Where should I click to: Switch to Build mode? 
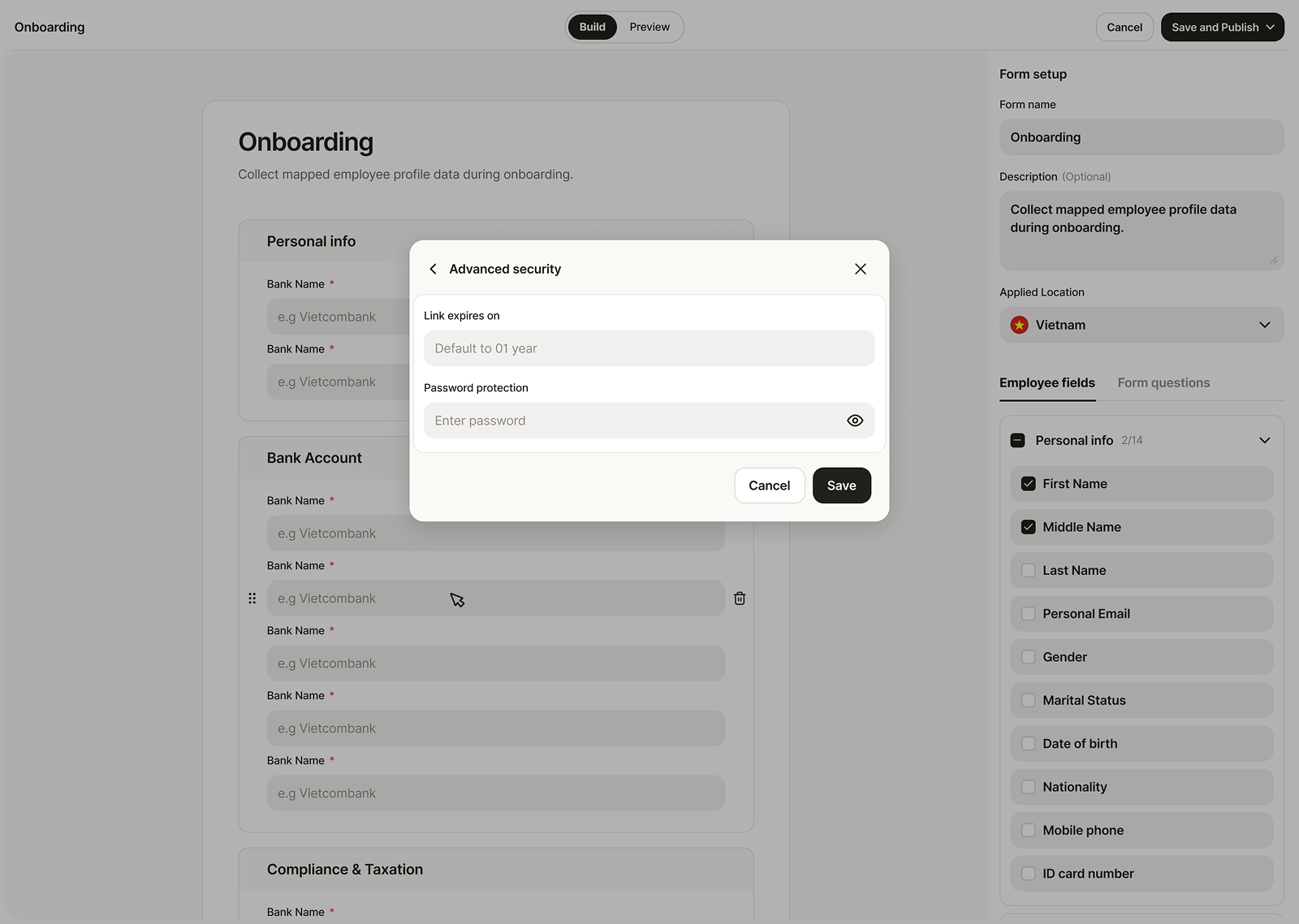[592, 27]
